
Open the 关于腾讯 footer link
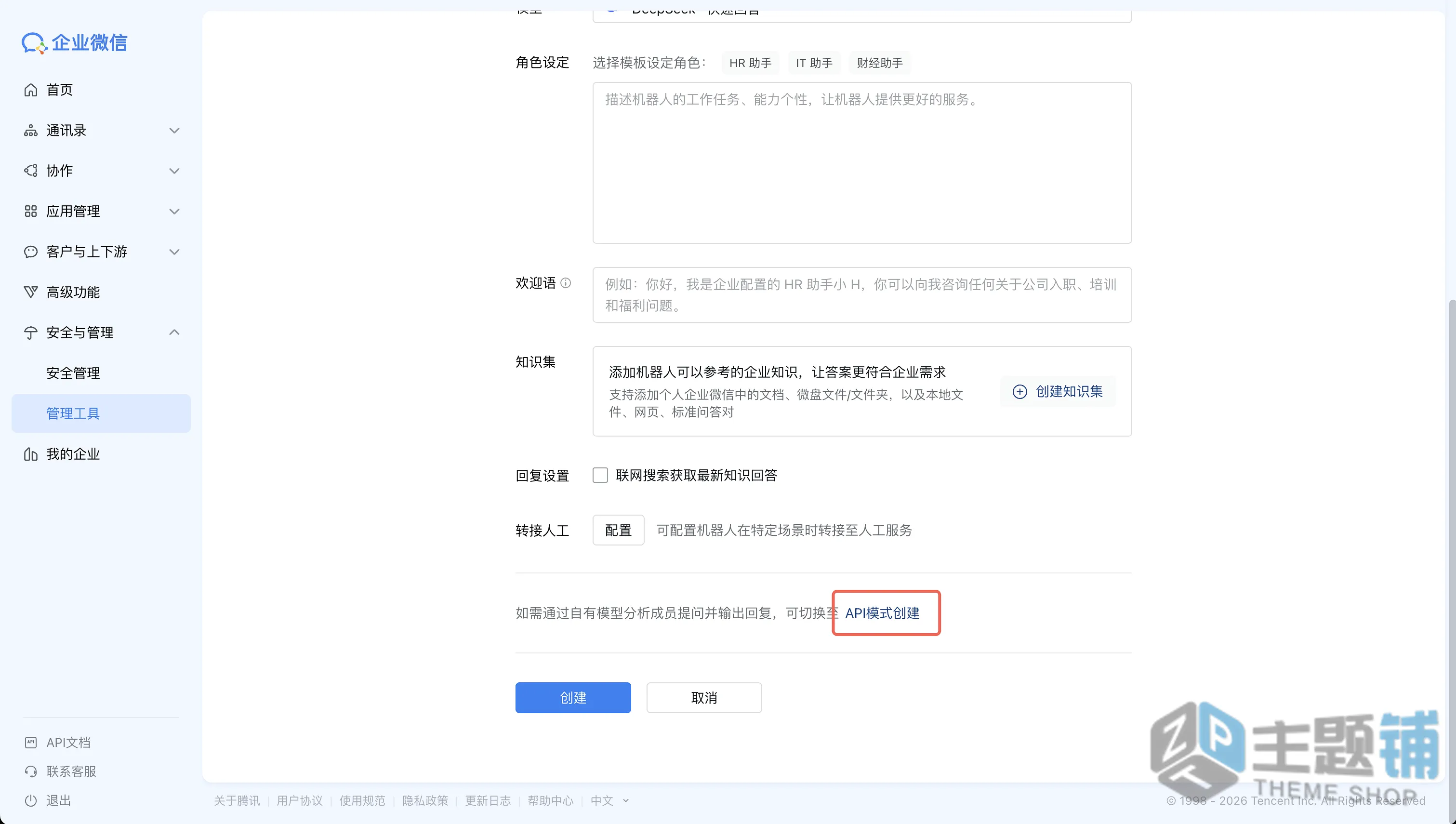tap(237, 801)
